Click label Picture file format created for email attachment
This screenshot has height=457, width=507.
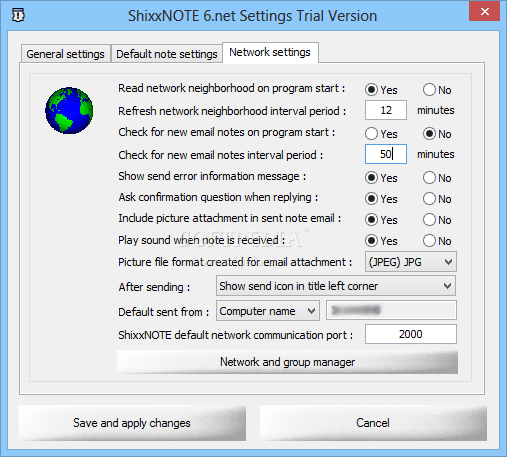tap(235, 262)
